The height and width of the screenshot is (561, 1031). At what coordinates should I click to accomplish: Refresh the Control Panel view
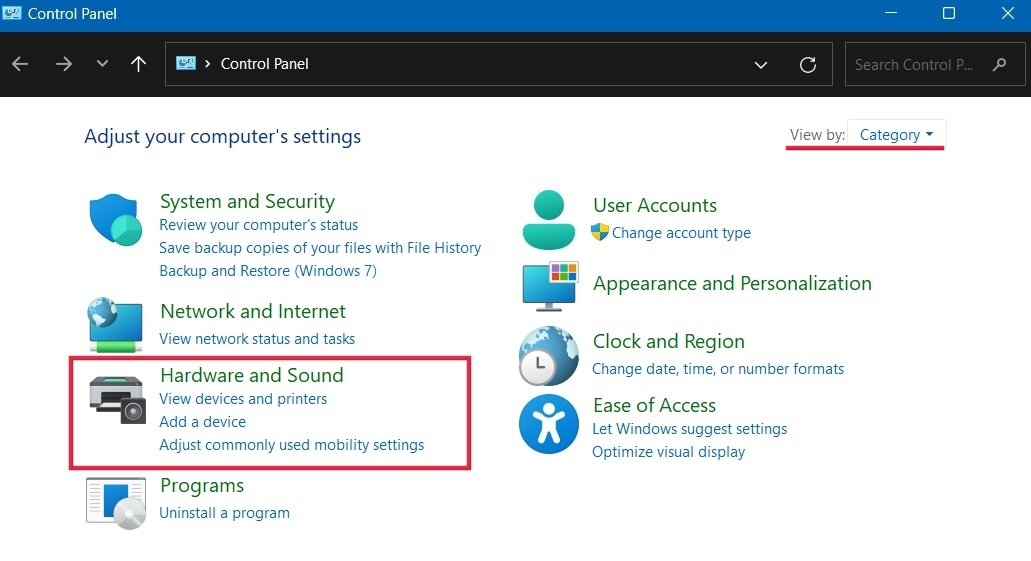point(807,64)
